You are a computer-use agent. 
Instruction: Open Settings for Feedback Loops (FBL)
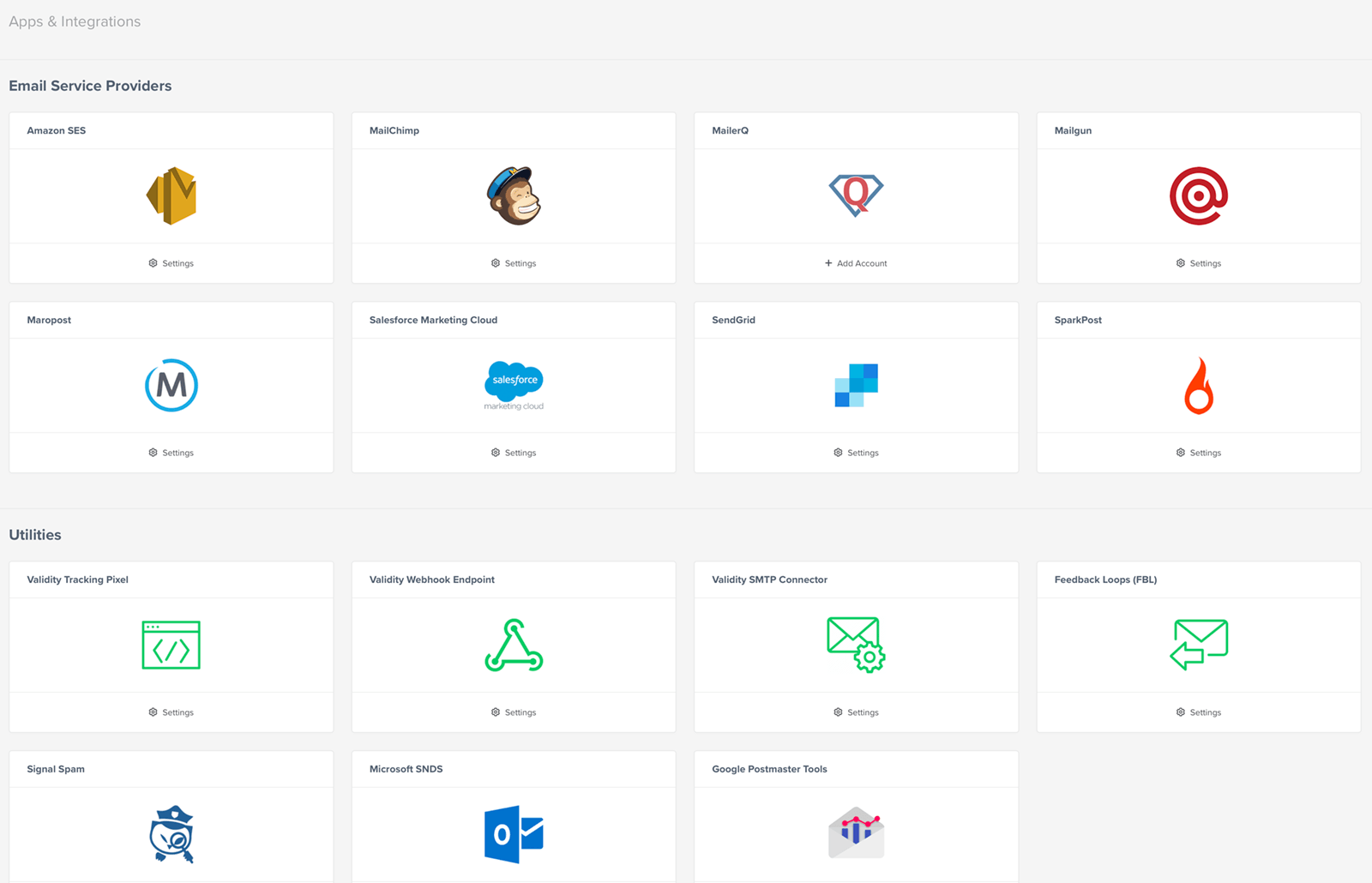pyautogui.click(x=1199, y=712)
